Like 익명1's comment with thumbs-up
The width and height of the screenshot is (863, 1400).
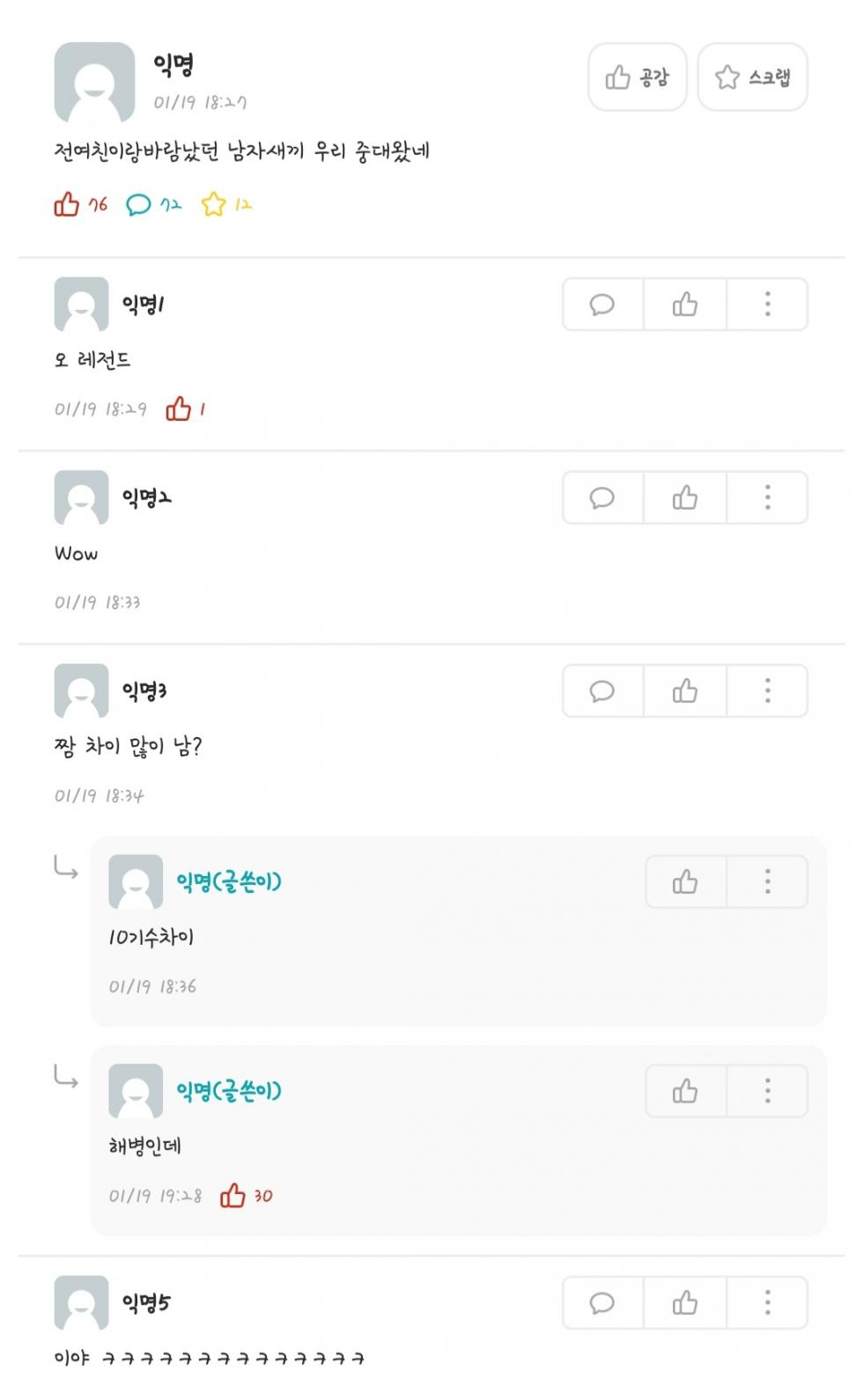[685, 305]
